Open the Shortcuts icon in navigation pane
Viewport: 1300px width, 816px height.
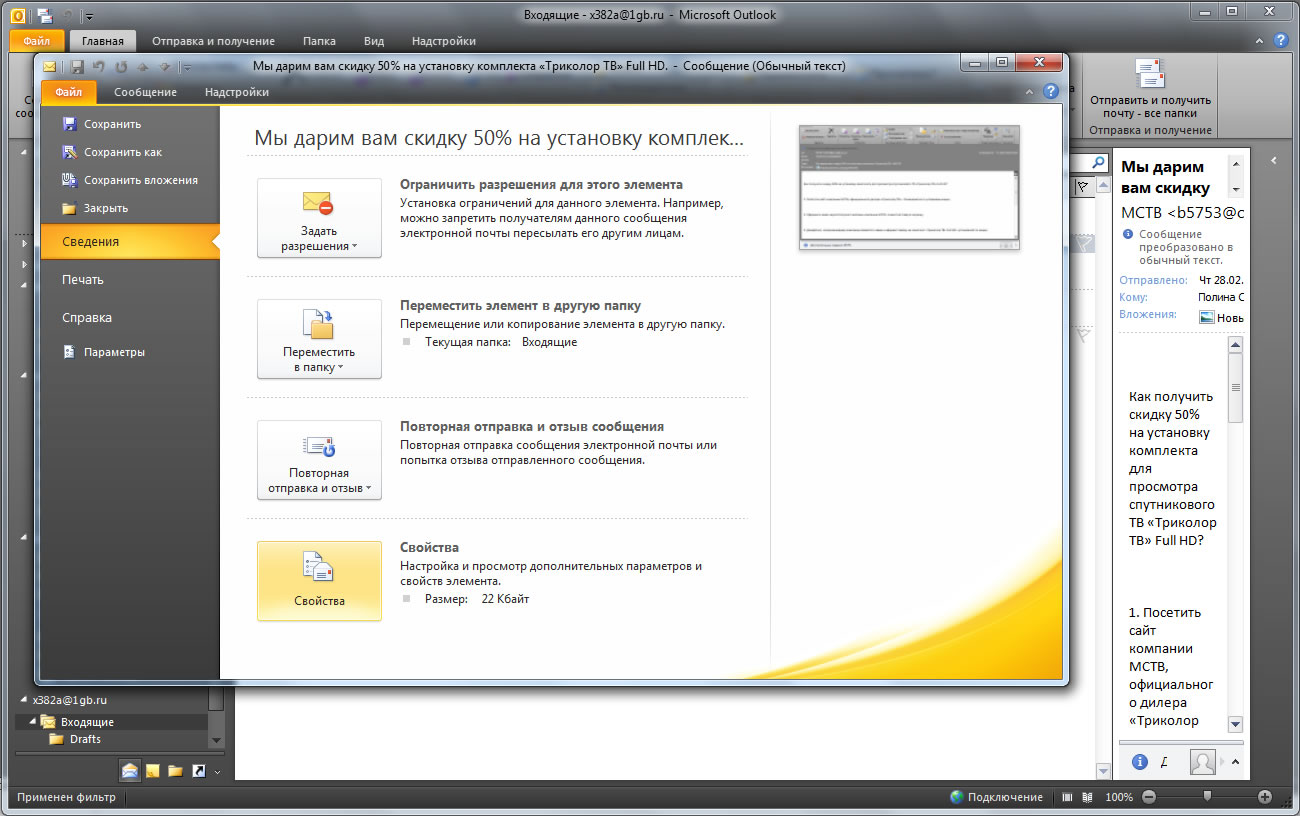coord(198,770)
